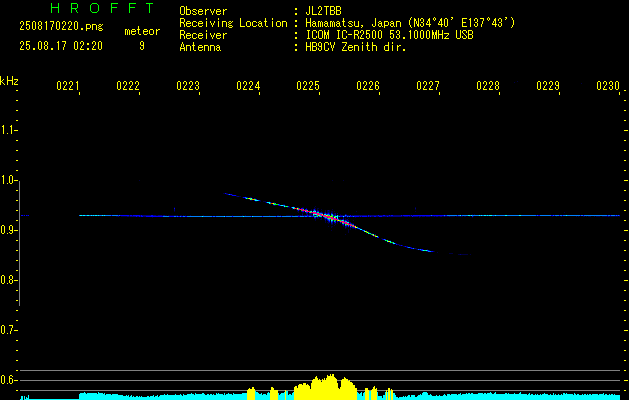Click the 0230 time marker
This screenshot has height=400, width=629.
(608, 86)
